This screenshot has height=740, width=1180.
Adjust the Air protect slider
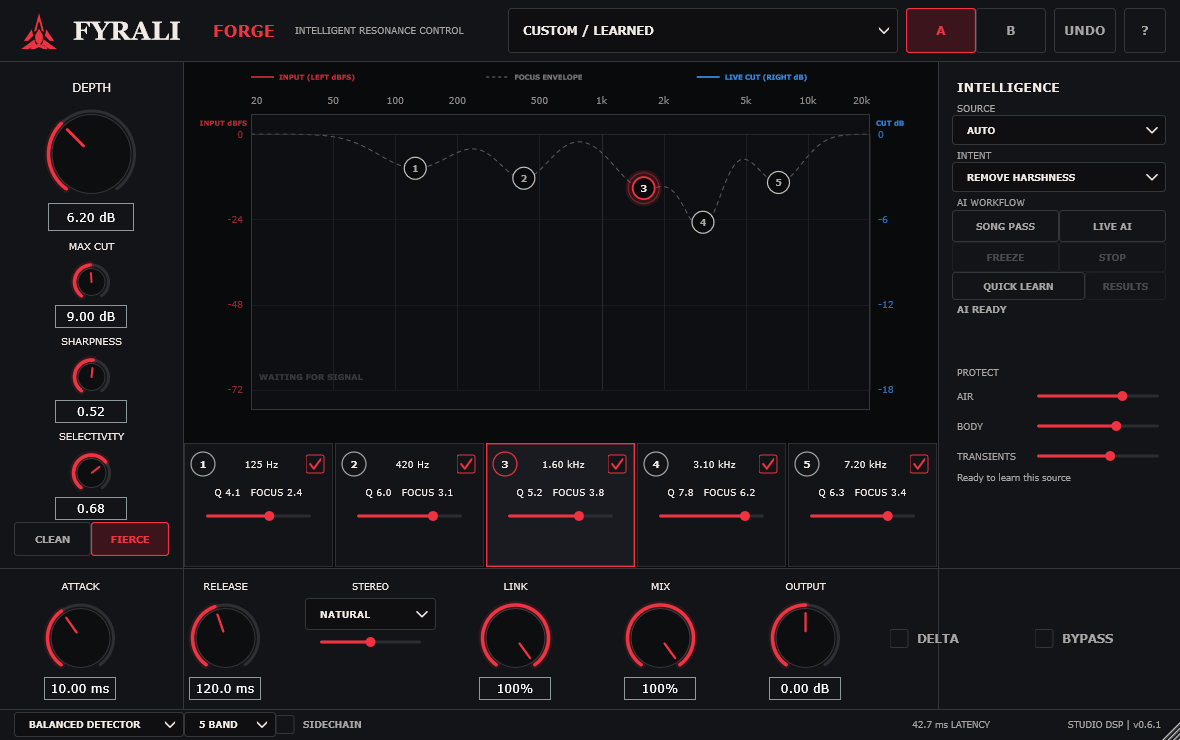(1098, 396)
